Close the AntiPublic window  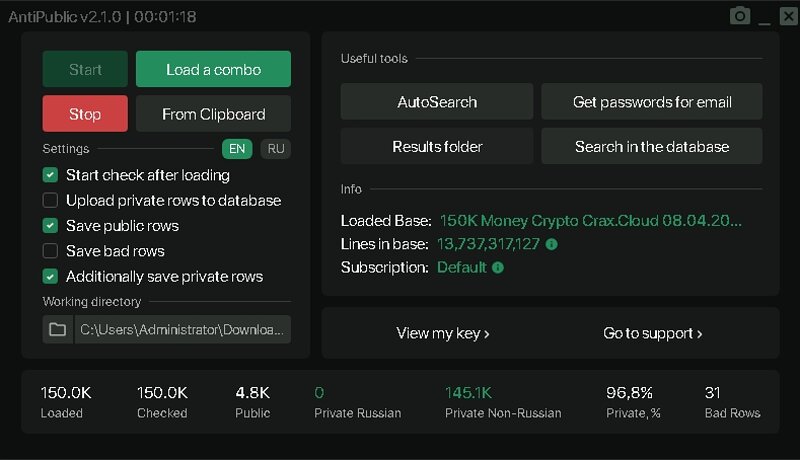[x=788, y=16]
